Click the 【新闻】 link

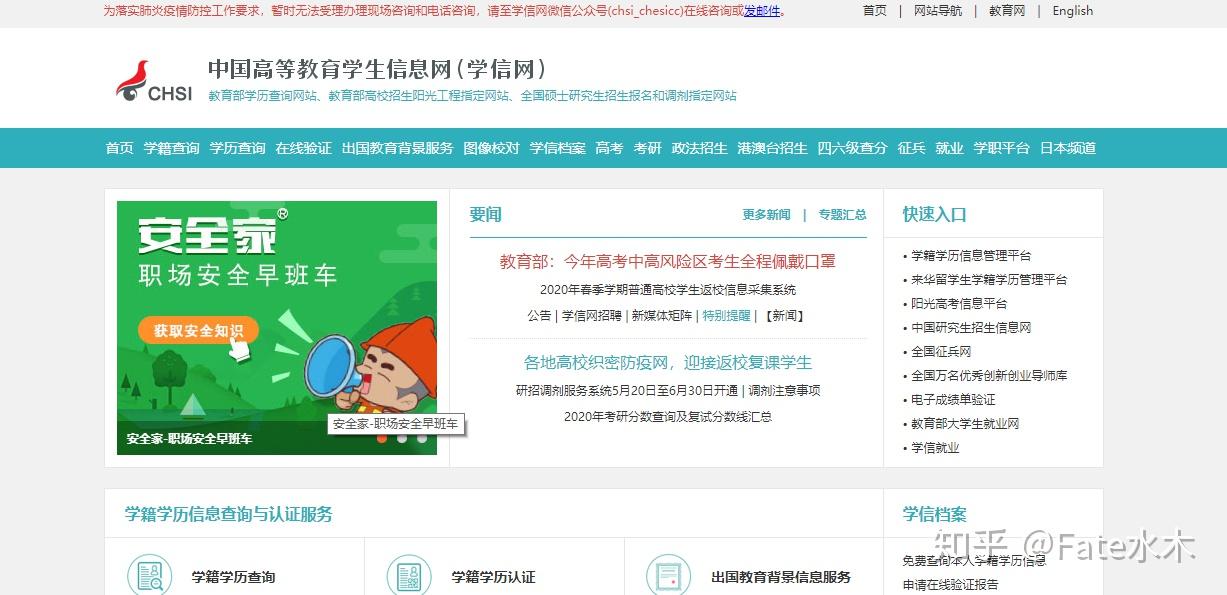(x=784, y=316)
